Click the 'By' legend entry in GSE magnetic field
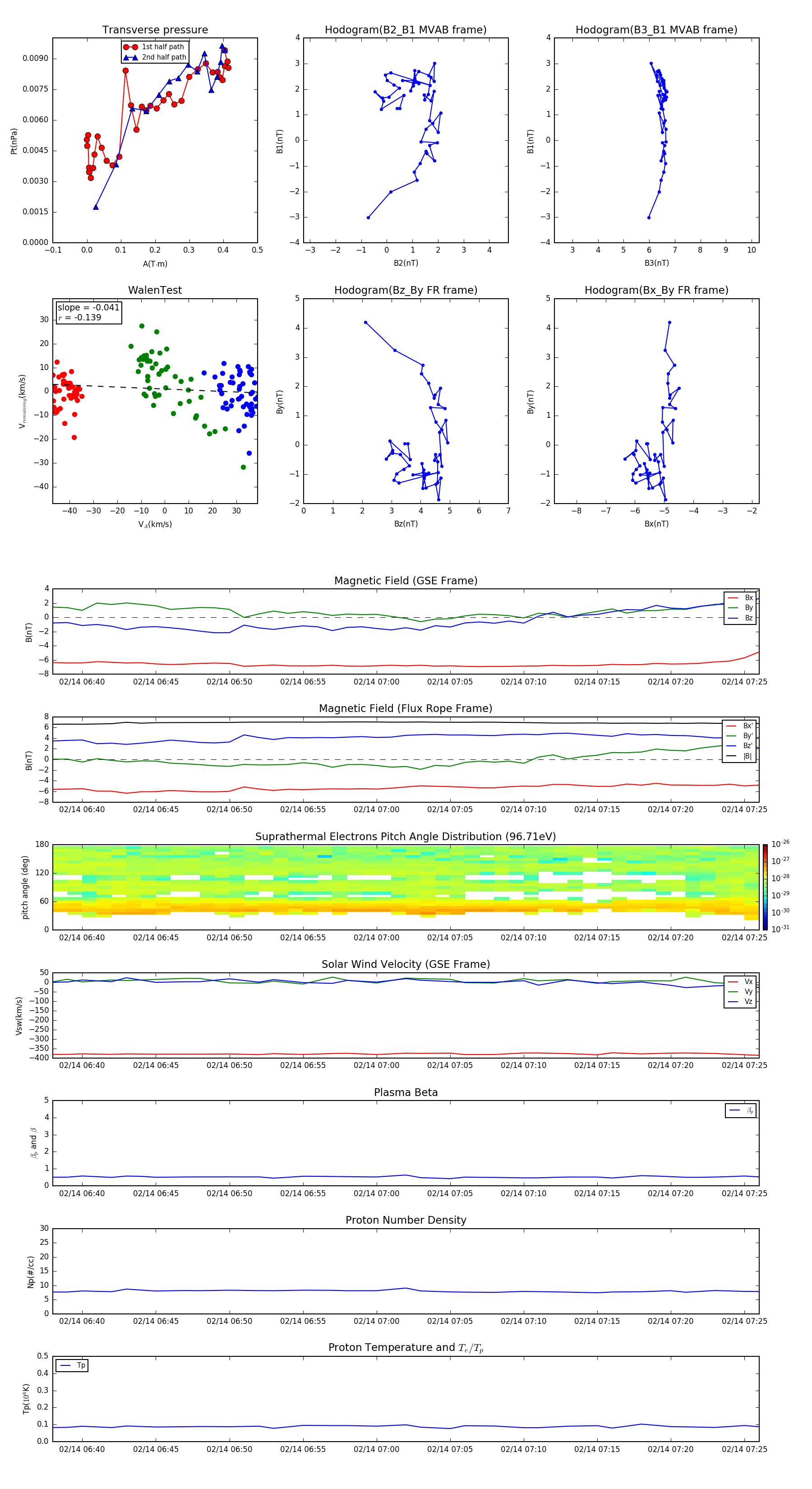Screen dimensions: 812x1489 740,607
